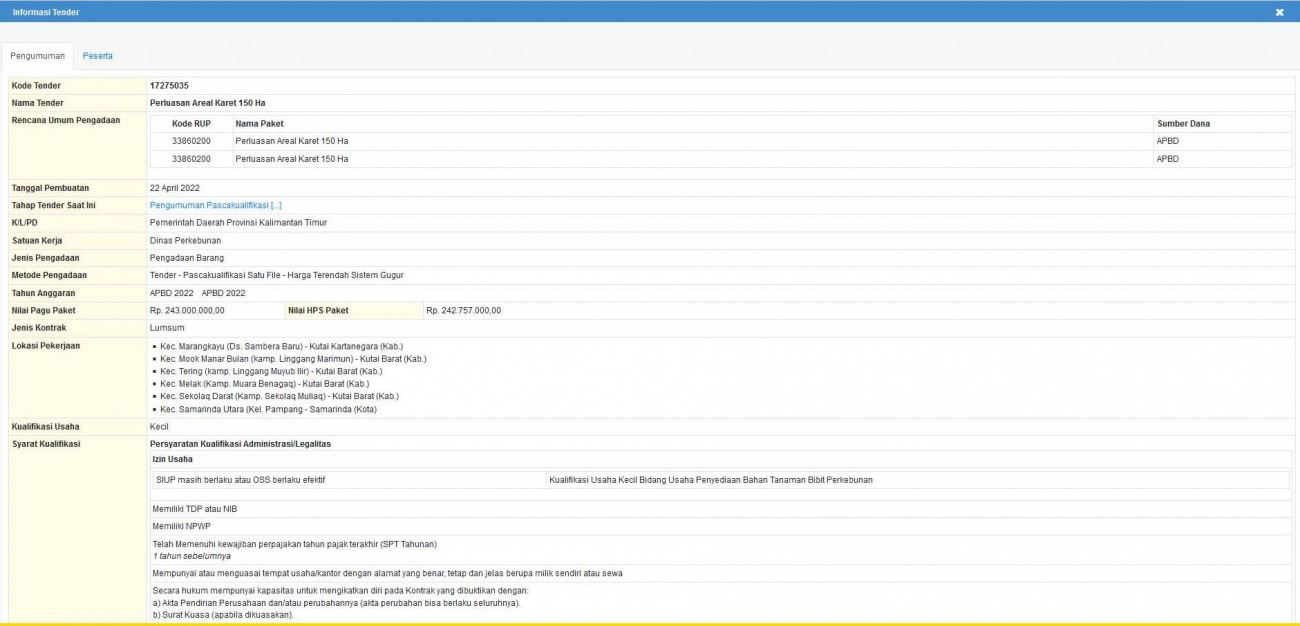Click the tender code 17275035
The height and width of the screenshot is (626, 1300).
point(169,86)
